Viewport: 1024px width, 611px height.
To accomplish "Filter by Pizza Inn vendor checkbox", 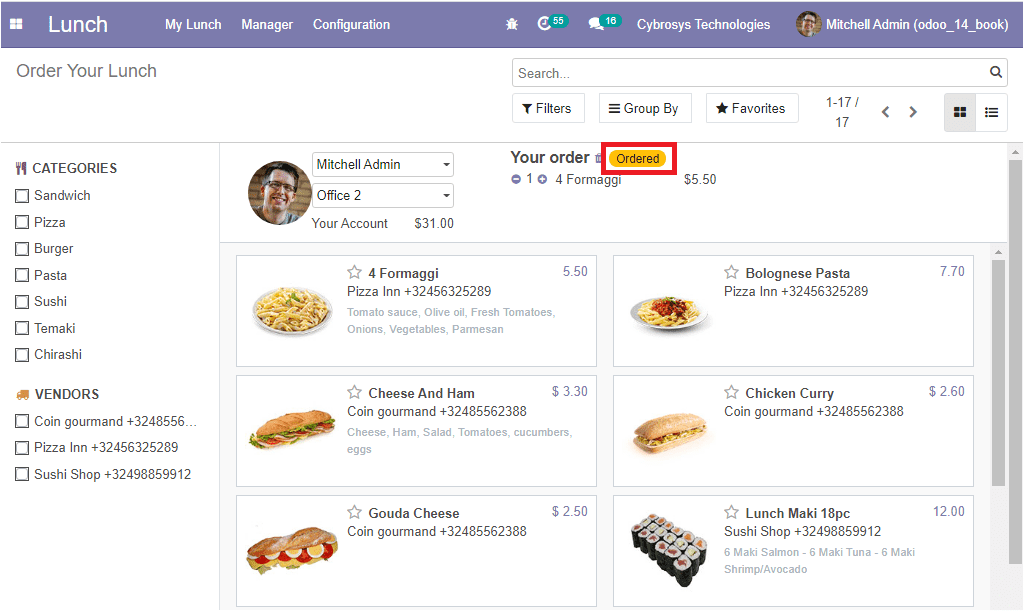I will coord(22,448).
